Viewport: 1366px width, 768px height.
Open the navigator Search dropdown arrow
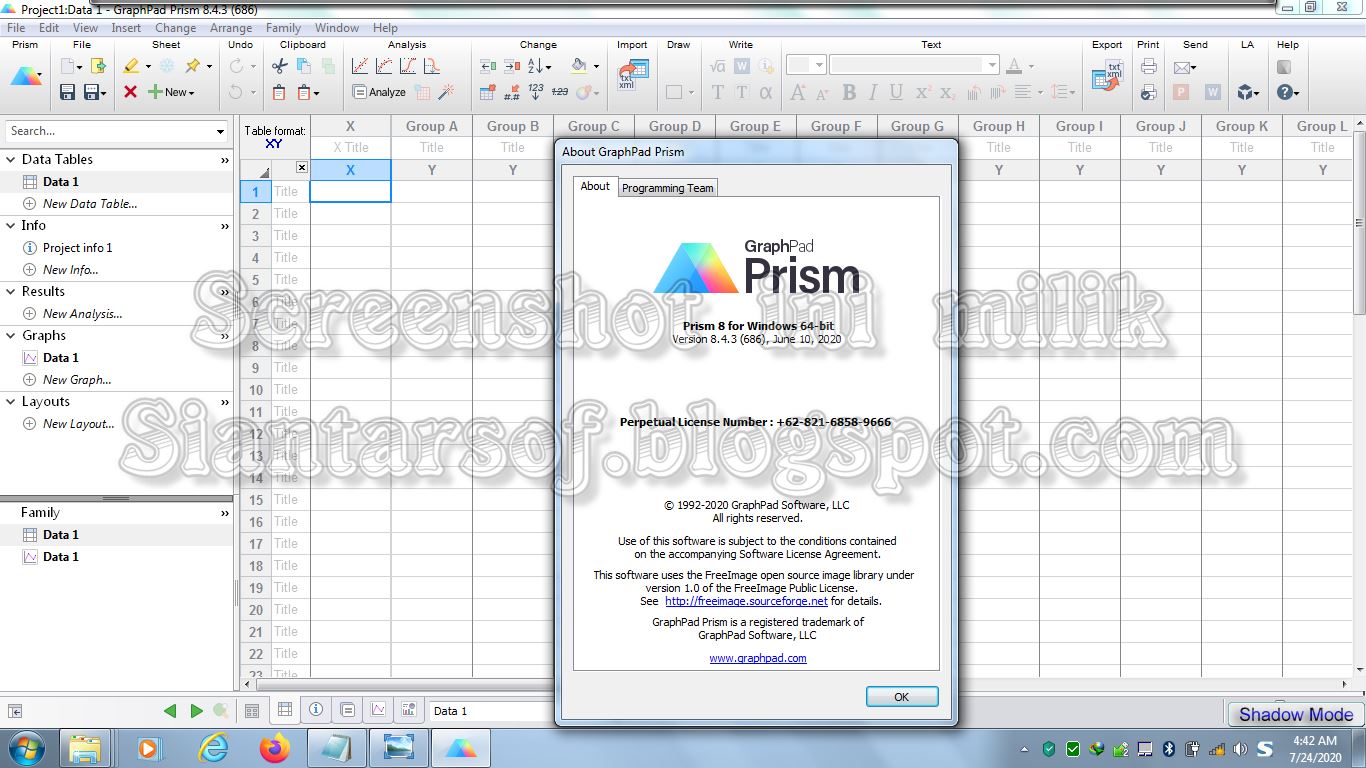(x=220, y=131)
